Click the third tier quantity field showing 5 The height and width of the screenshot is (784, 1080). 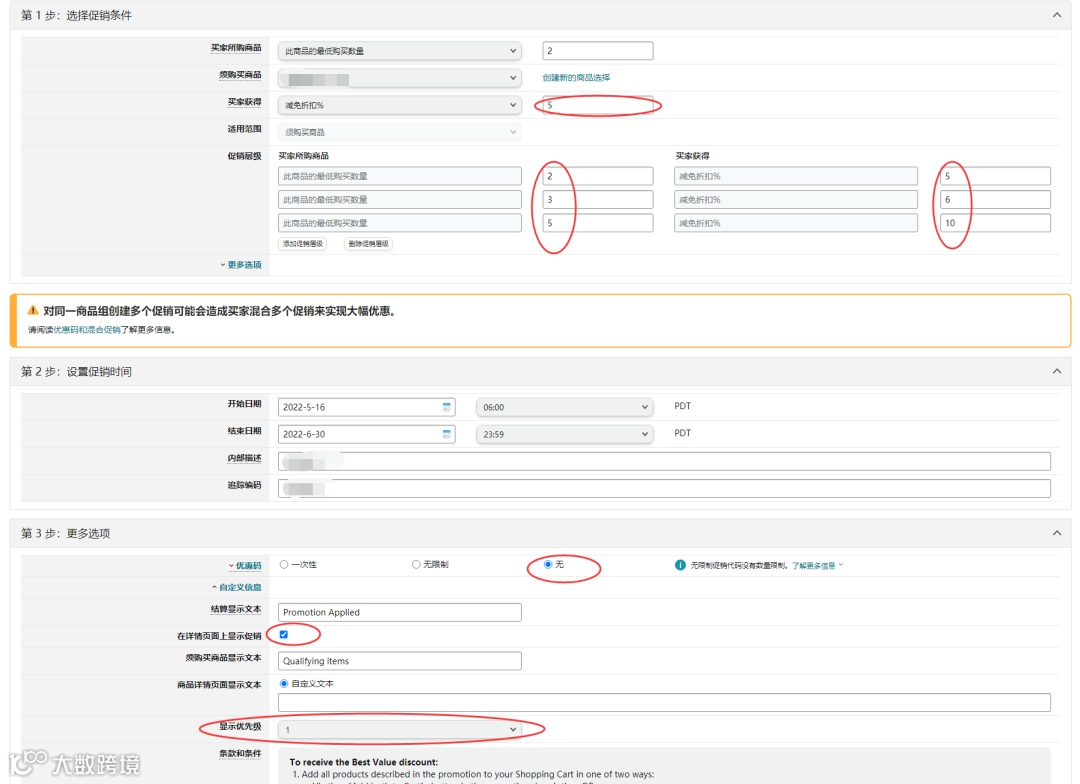pyautogui.click(x=597, y=223)
